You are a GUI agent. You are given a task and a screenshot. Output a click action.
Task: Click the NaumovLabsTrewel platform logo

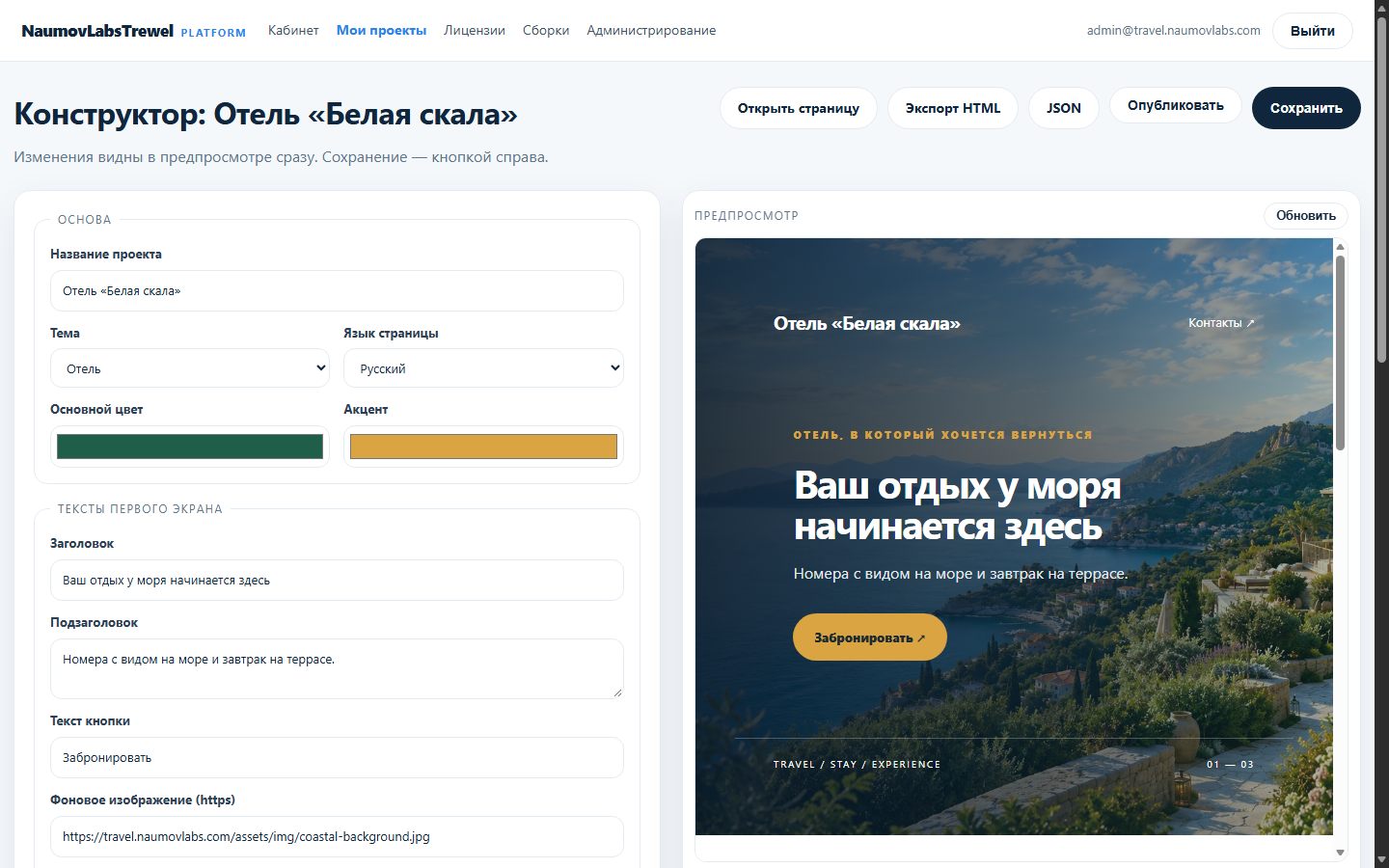coord(133,31)
